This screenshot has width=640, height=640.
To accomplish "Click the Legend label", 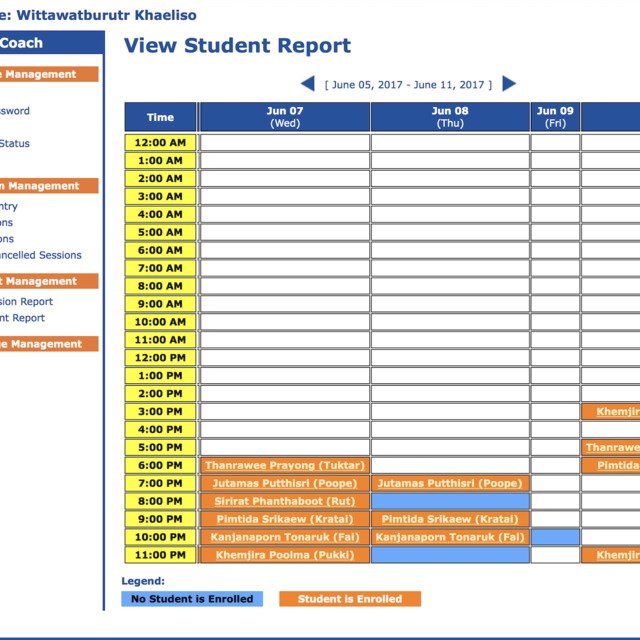I will [x=143, y=581].
